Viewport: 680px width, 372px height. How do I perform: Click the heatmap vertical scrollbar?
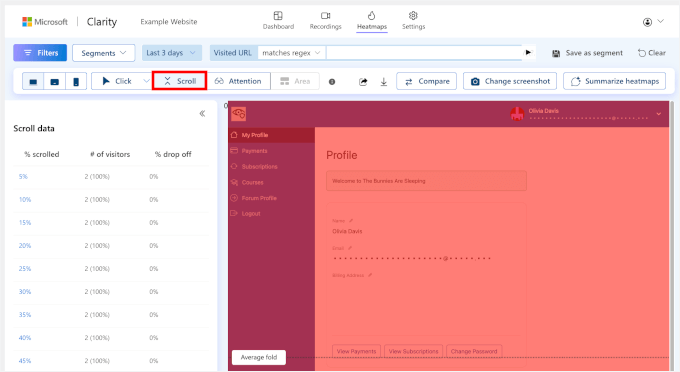(672, 235)
